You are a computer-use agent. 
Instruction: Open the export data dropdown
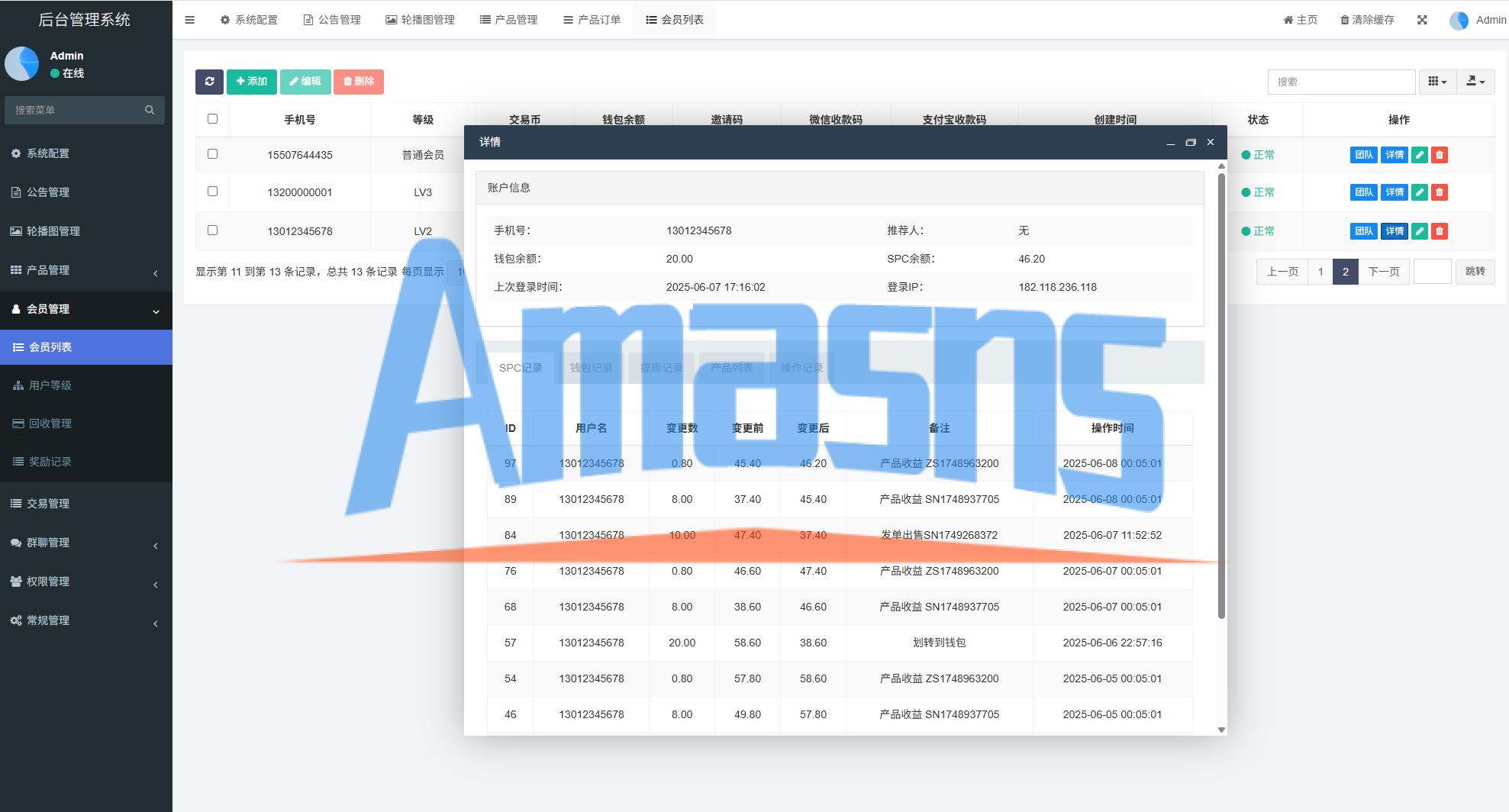tap(1475, 82)
